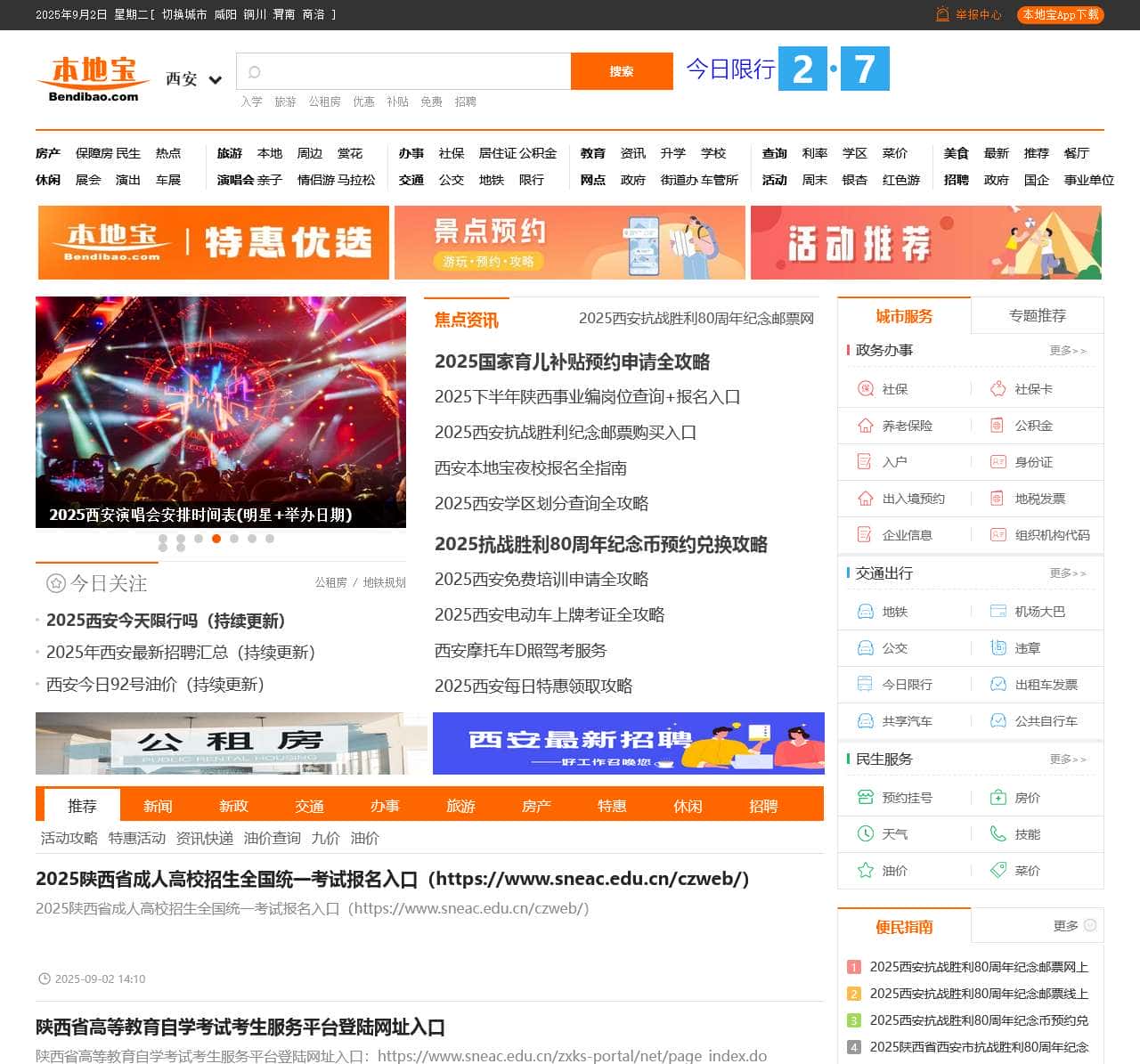Image resolution: width=1140 pixels, height=1064 pixels.
Task: Open 更多 next to 政务办事
Action: point(1069,351)
